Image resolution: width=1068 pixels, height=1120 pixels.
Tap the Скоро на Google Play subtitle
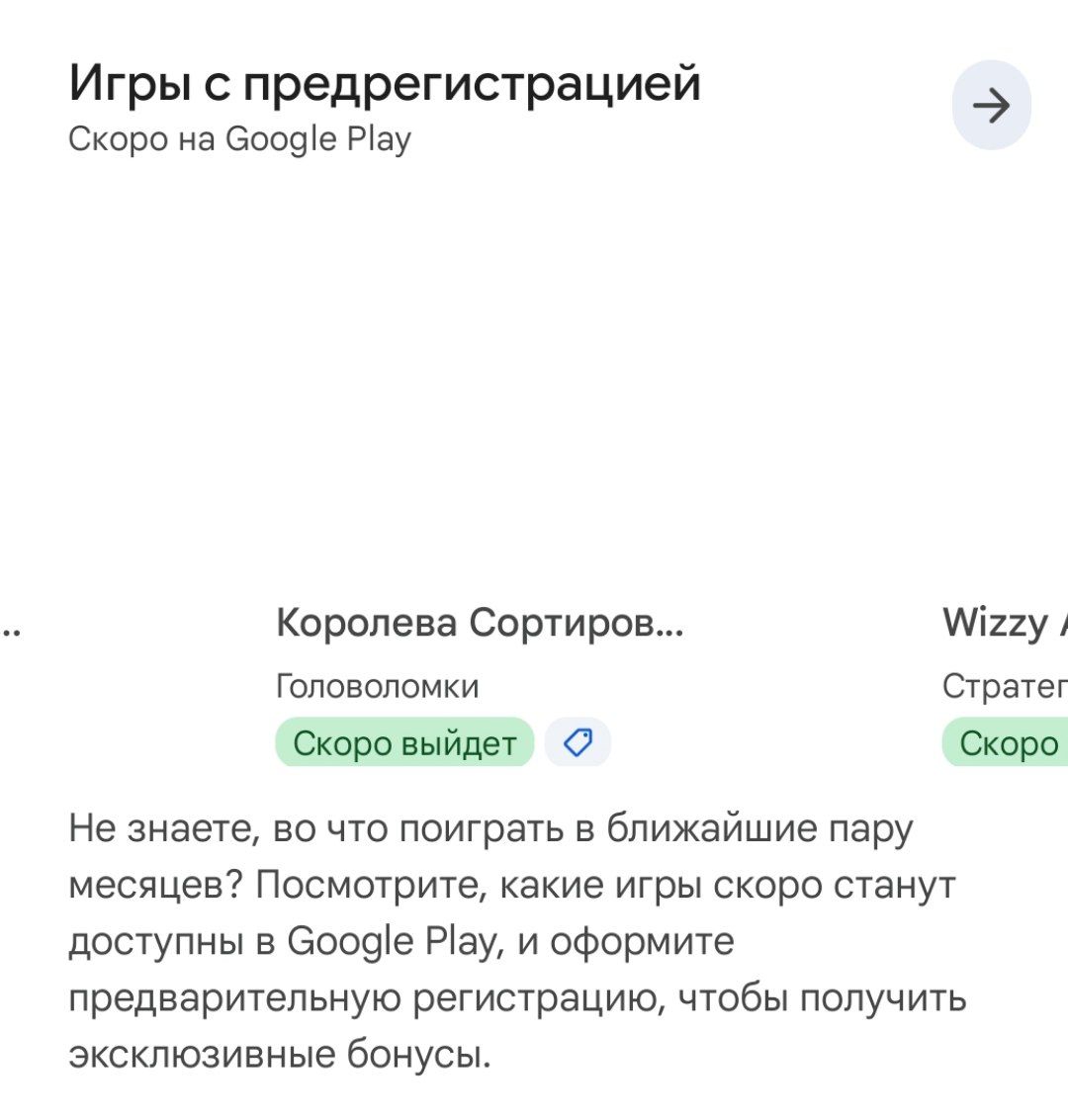239,139
